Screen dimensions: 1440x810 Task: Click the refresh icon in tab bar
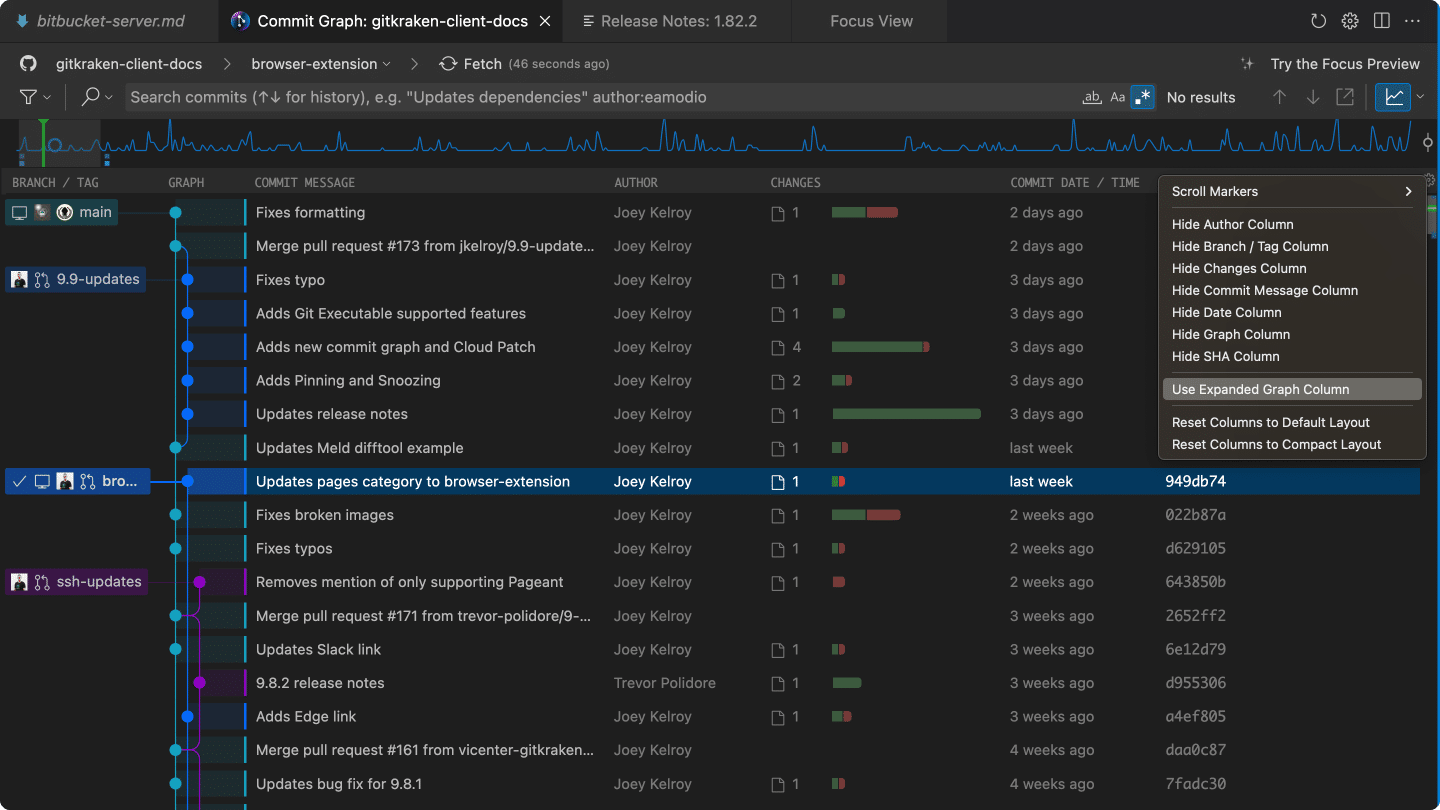[x=1318, y=21]
